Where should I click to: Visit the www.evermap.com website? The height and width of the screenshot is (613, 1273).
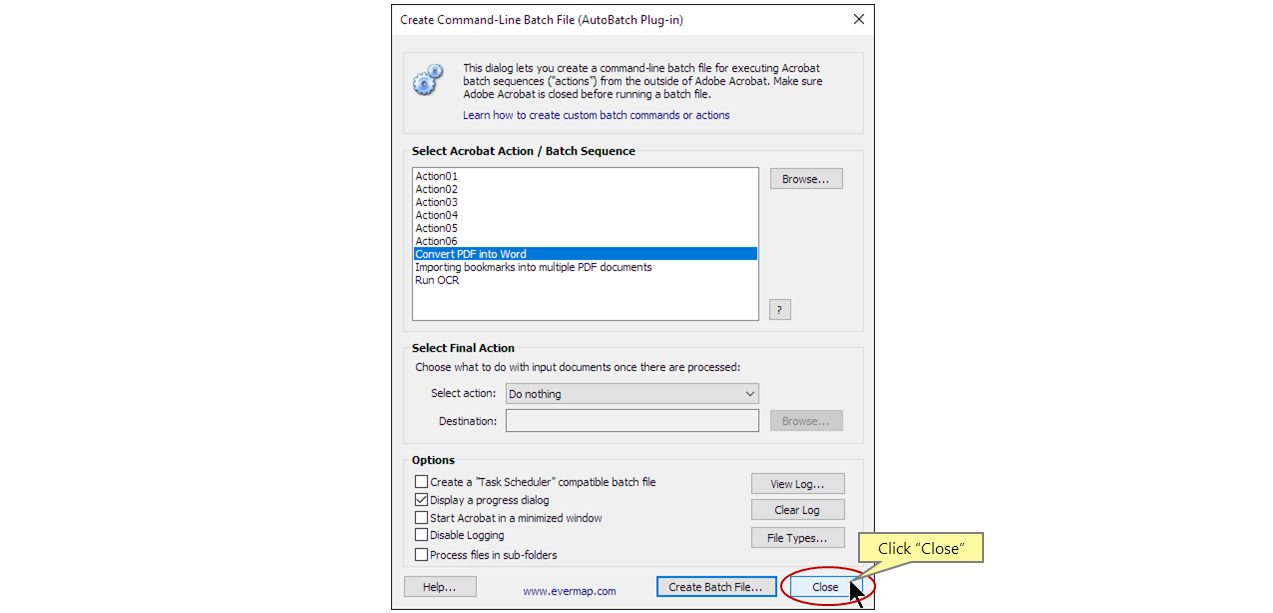(568, 591)
